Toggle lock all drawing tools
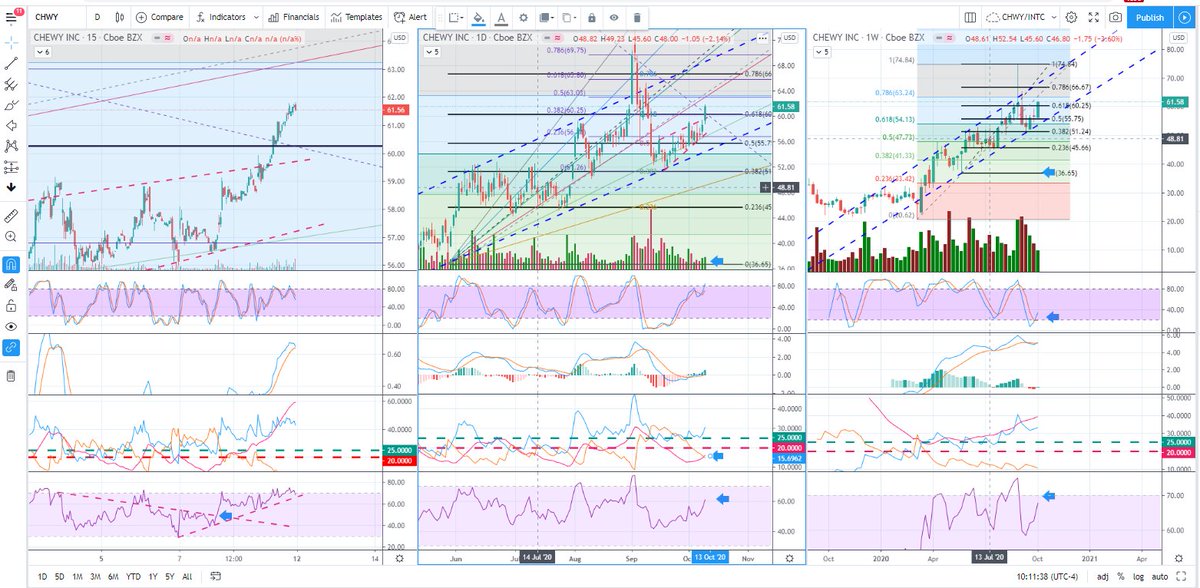 [x=11, y=305]
